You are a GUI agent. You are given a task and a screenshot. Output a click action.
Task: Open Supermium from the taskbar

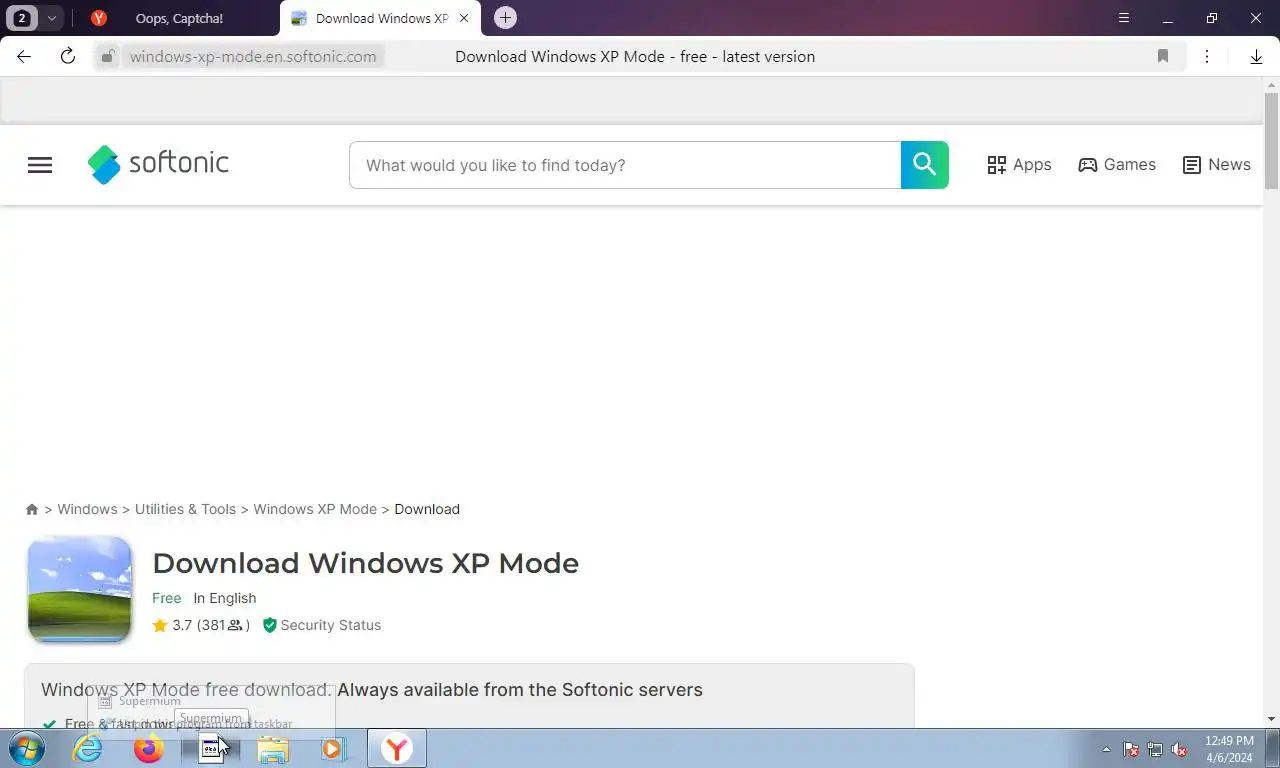211,748
